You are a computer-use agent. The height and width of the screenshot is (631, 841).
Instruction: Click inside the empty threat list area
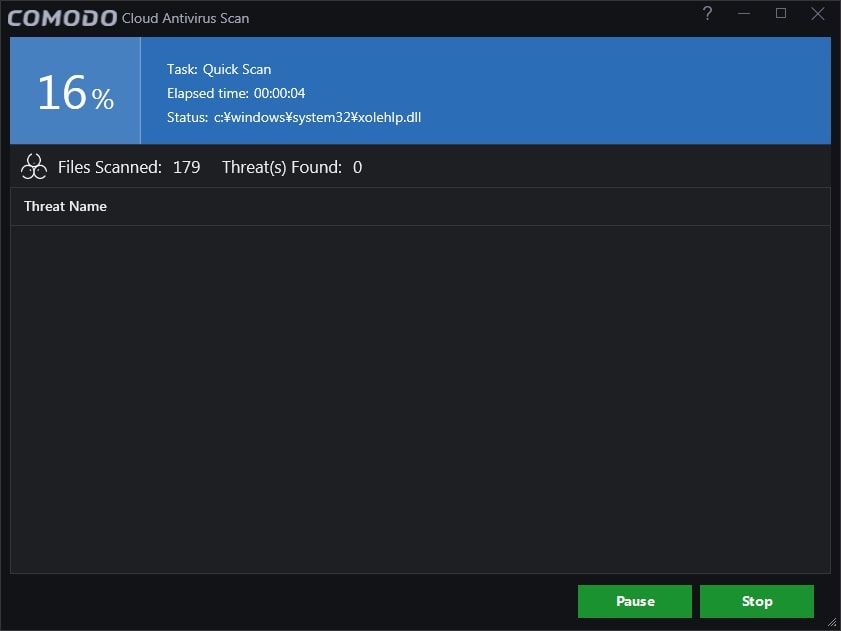pyautogui.click(x=420, y=400)
